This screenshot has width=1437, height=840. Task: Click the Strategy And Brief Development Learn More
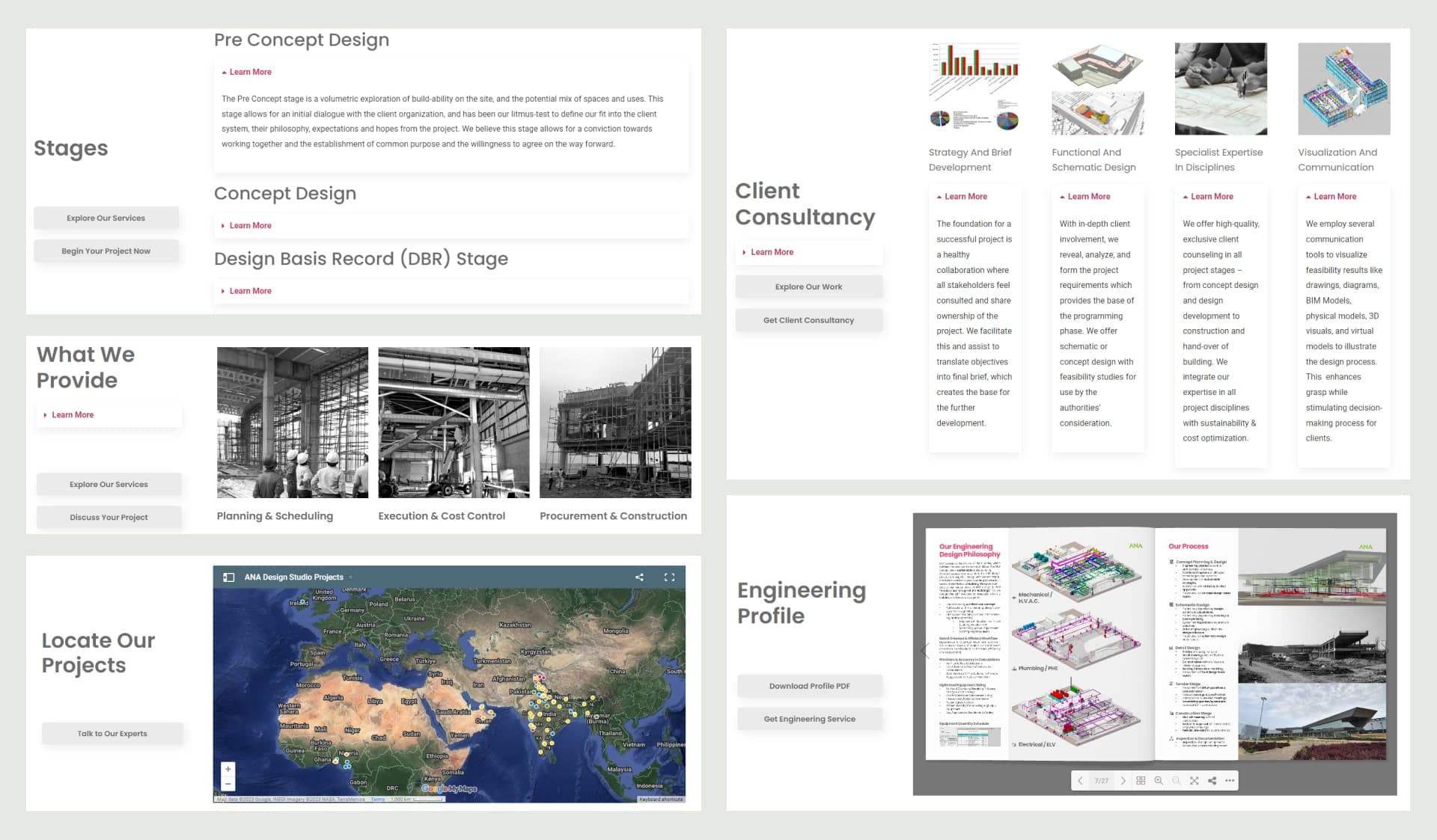965,196
